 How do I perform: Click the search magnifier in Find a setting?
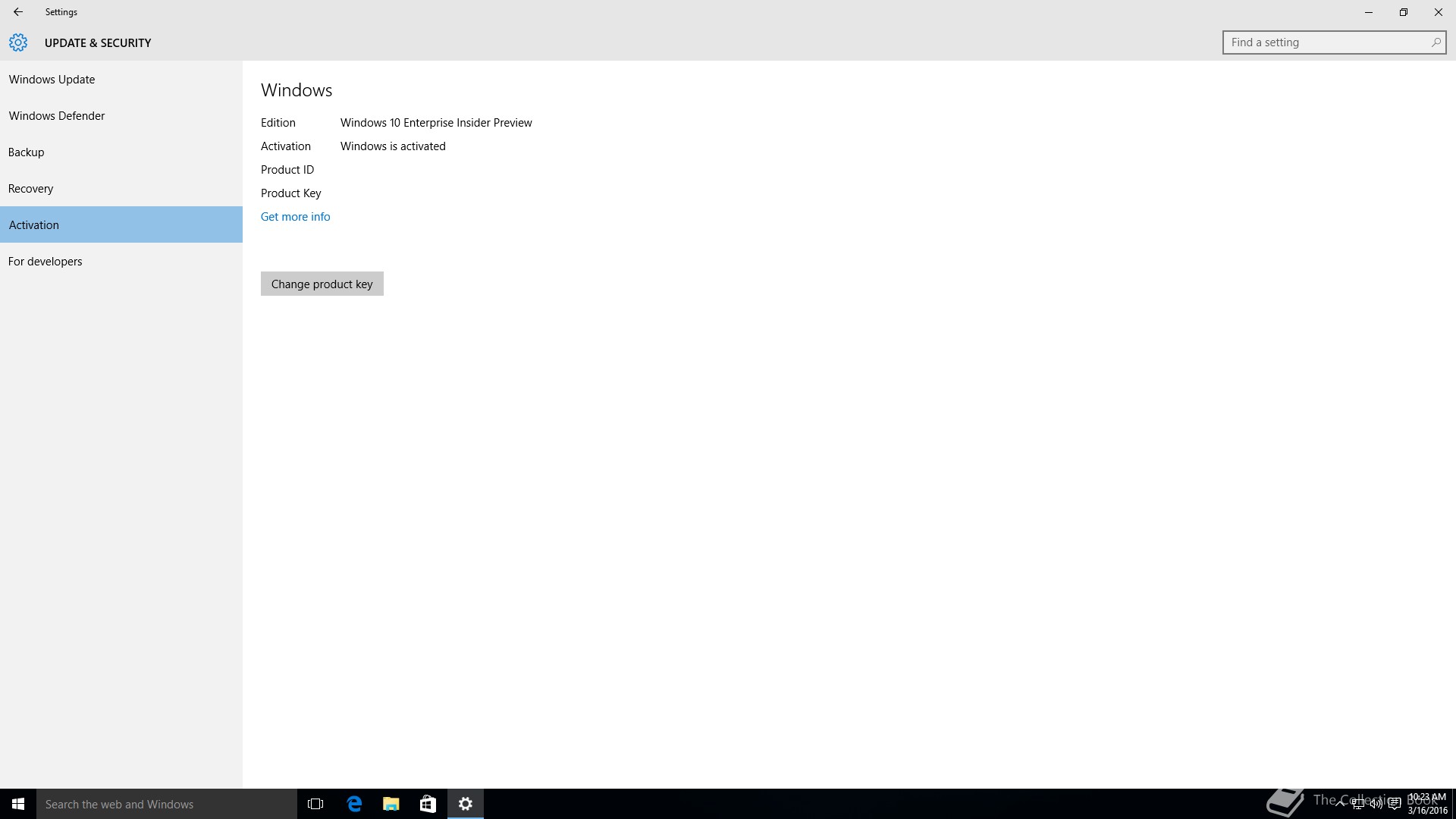(x=1436, y=42)
